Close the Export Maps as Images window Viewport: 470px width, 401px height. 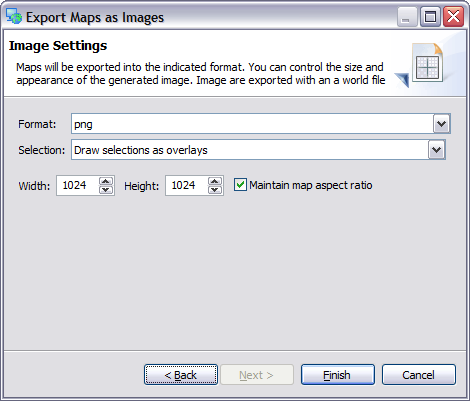pos(453,16)
